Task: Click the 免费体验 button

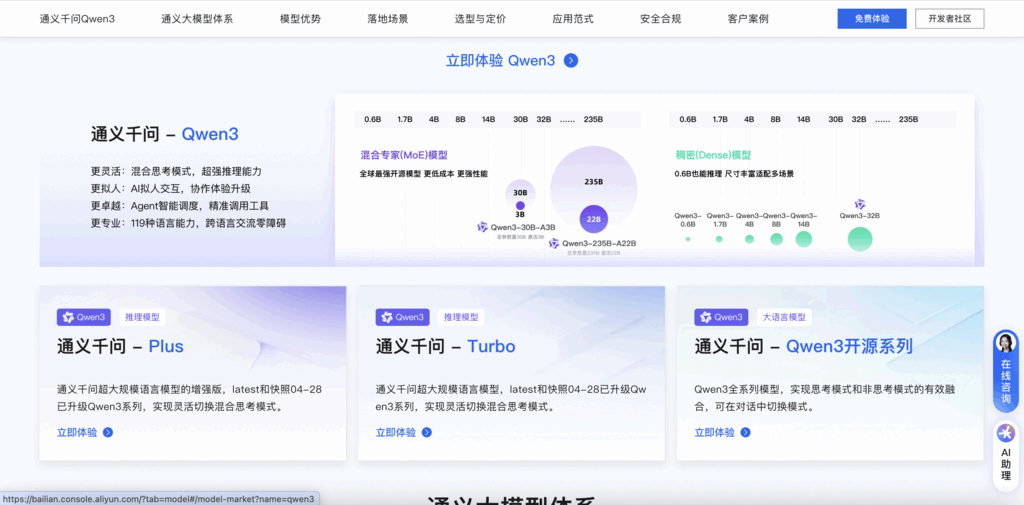Action: (872, 19)
